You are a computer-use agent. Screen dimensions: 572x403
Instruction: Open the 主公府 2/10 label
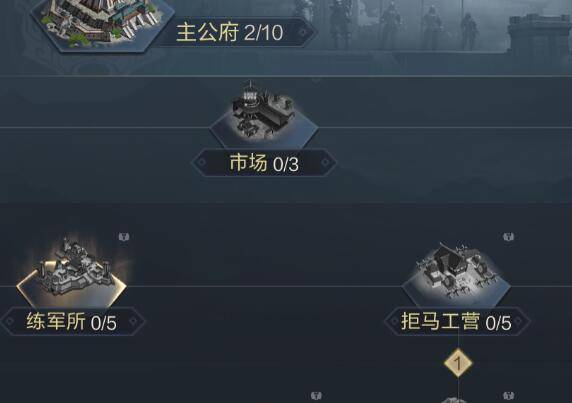pyautogui.click(x=229, y=32)
